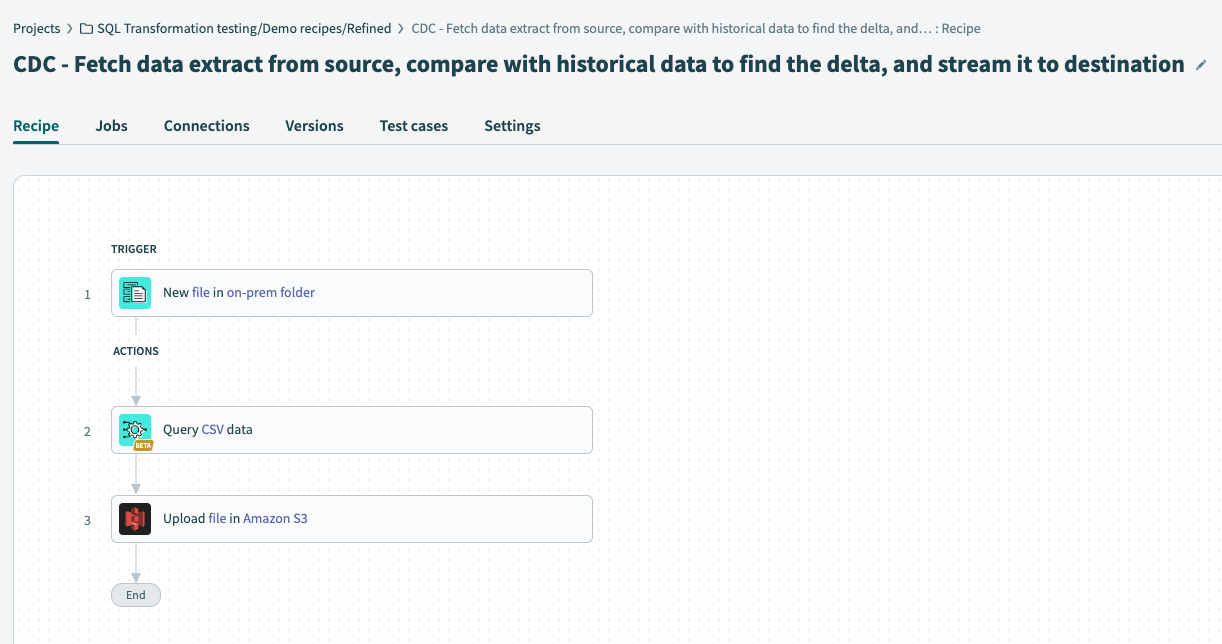Click step number 1 beside the trigger
The width and height of the screenshot is (1222, 644).
point(87,294)
